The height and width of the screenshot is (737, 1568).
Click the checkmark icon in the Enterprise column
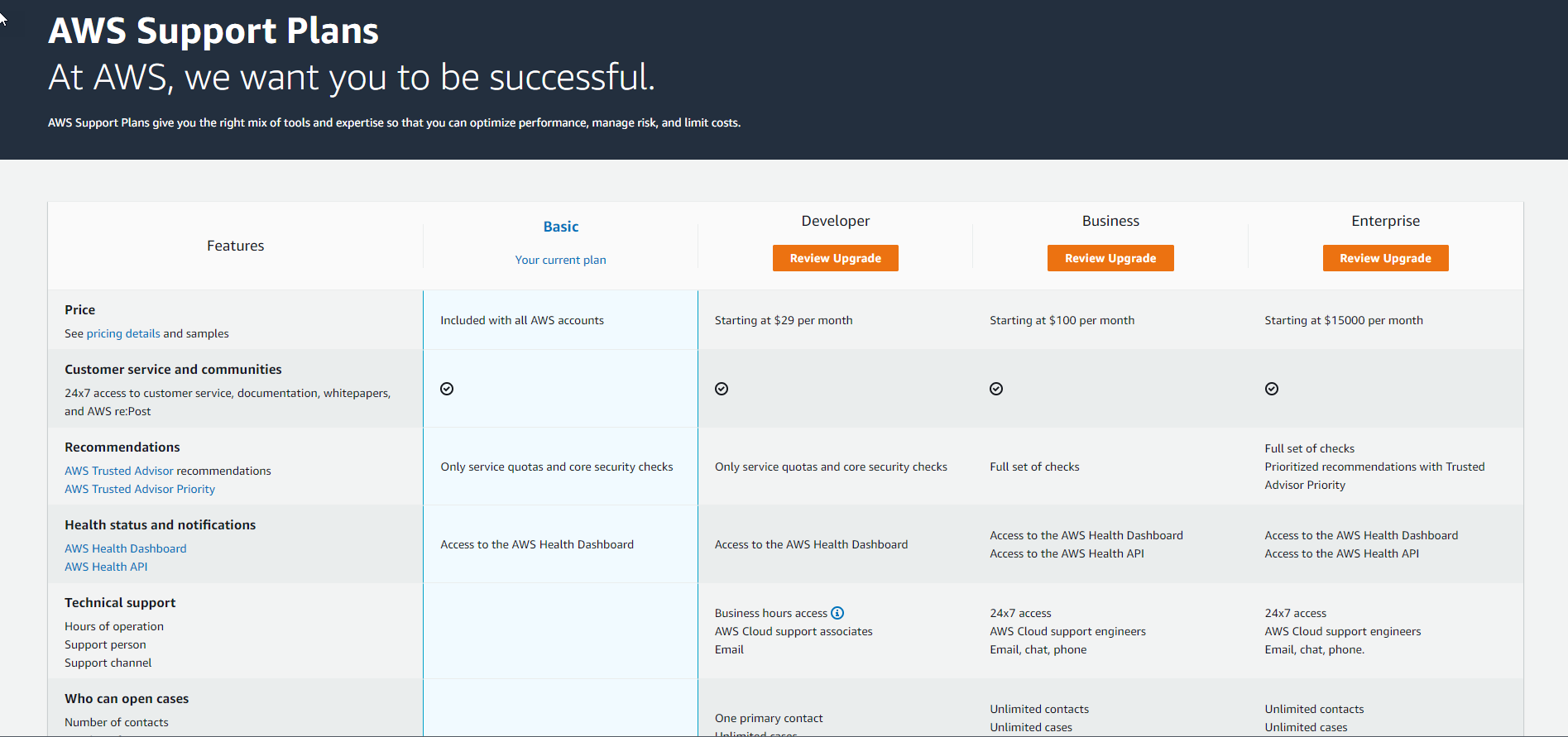point(1272,389)
